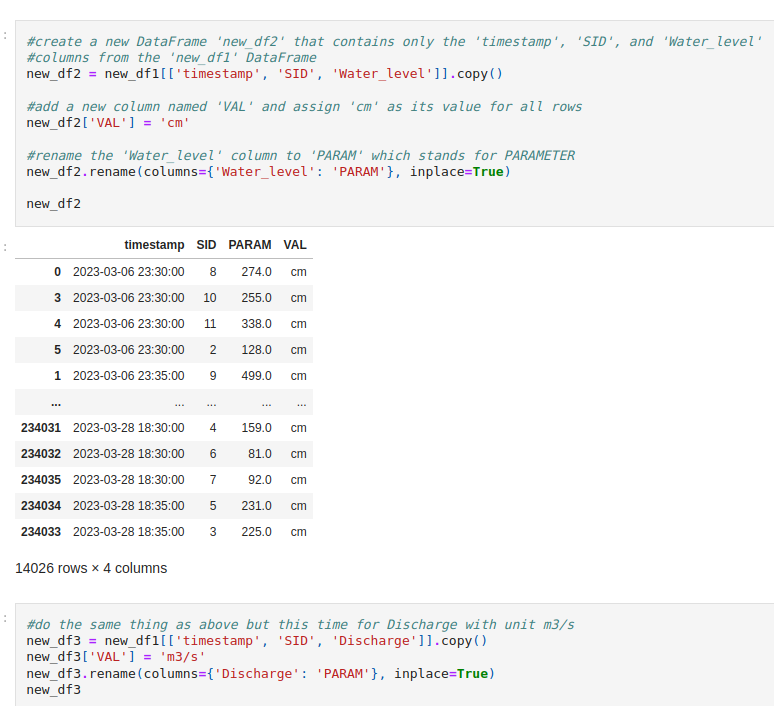
Task: Click the 'PARAM' column header
Action: (249, 245)
